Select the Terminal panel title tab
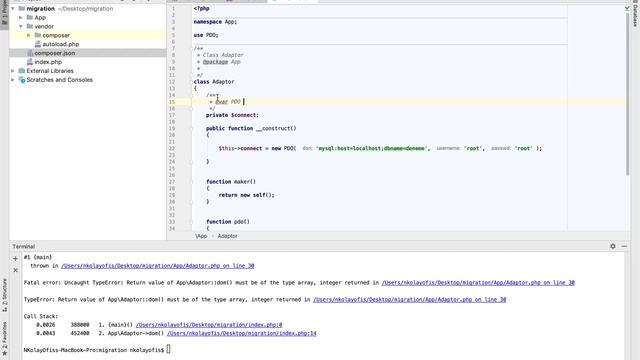 coord(23,247)
